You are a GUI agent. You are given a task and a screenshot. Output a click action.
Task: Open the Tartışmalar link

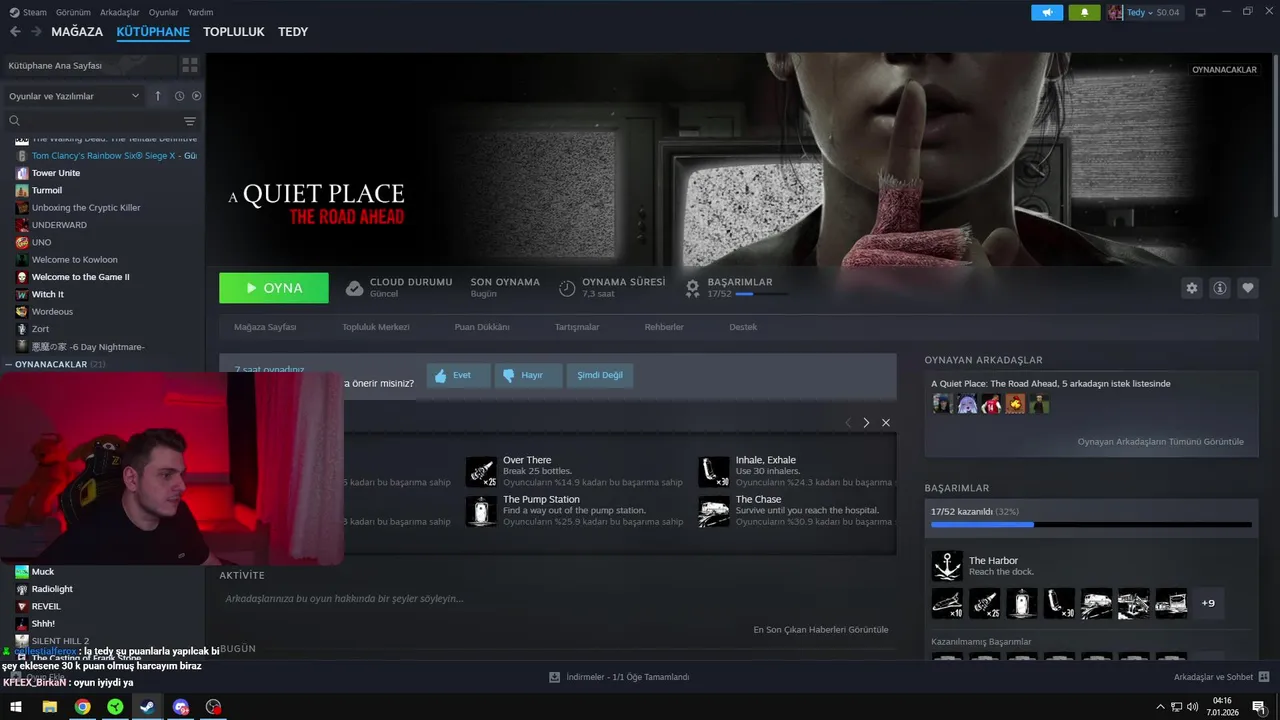coord(577,327)
